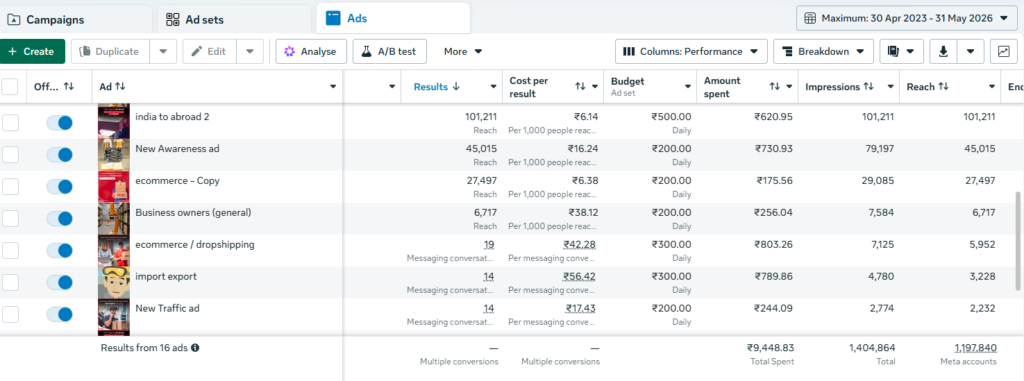Expand the Edit options arrow
Viewport: 1024px width, 381px height.
tap(250, 52)
